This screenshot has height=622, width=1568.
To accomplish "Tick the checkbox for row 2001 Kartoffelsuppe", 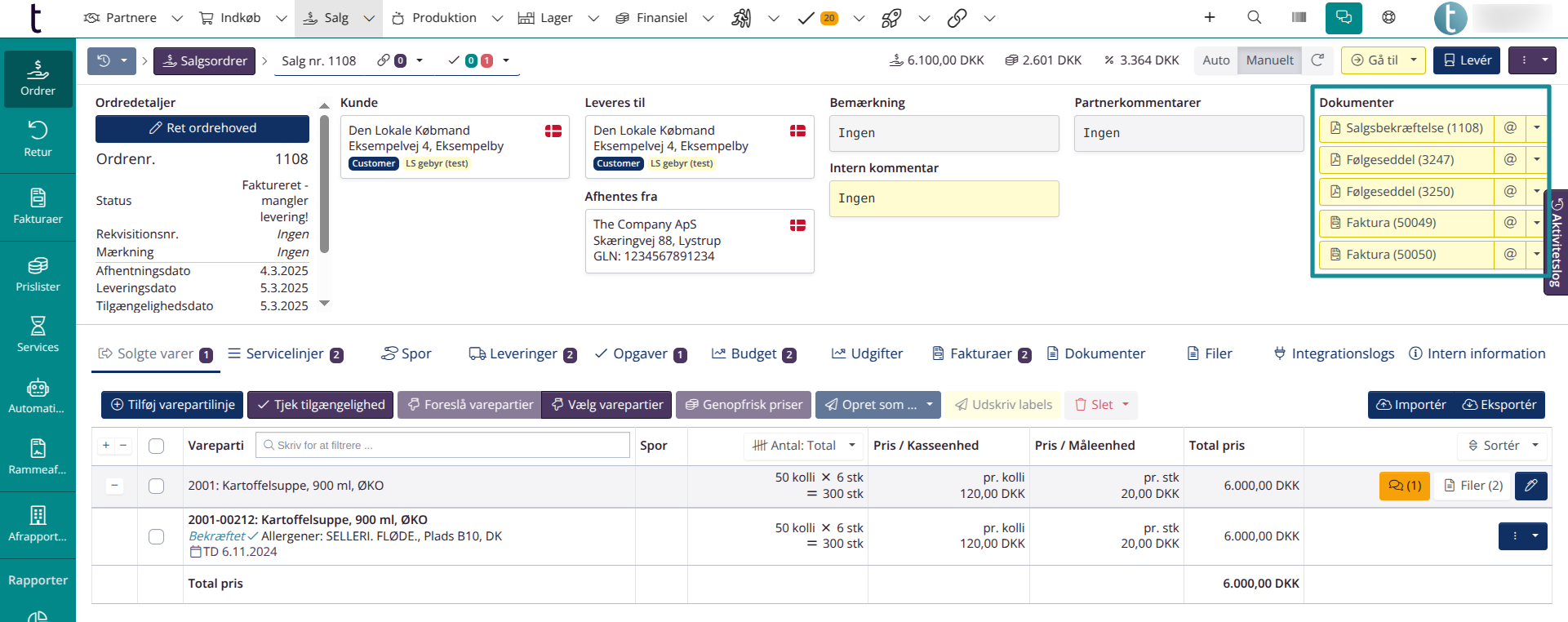I will 157,486.
